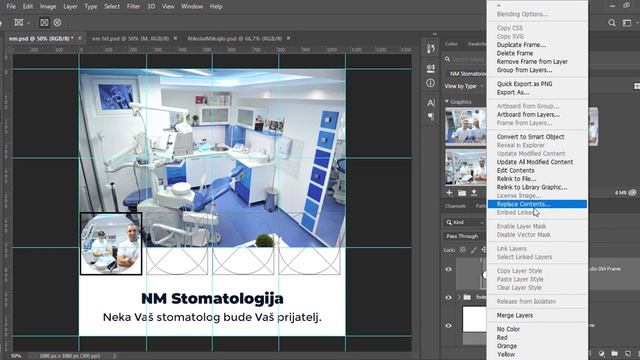Open the Type menu
The image size is (640, 360).
[x=91, y=7]
